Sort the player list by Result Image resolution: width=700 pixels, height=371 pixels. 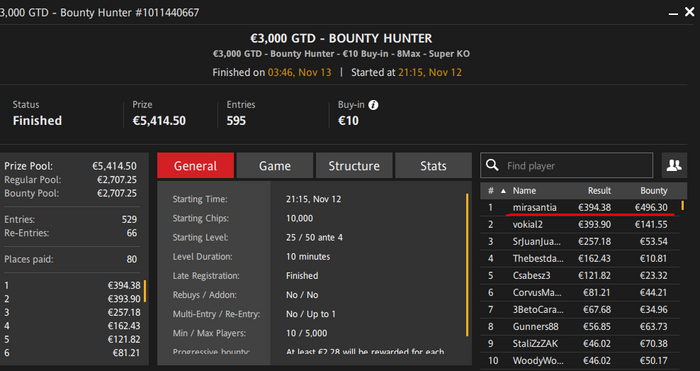599,191
